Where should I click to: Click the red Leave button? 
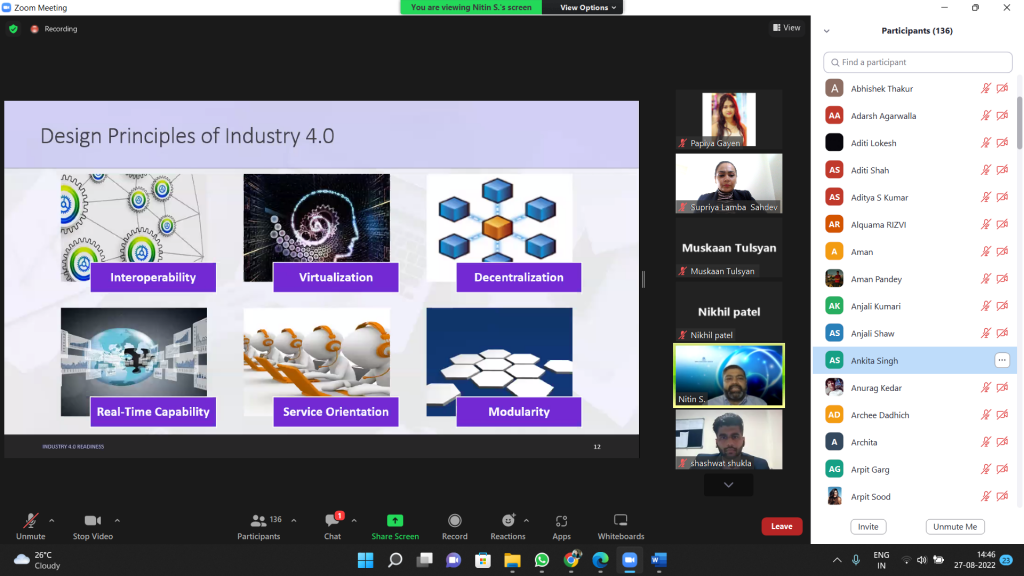782,526
